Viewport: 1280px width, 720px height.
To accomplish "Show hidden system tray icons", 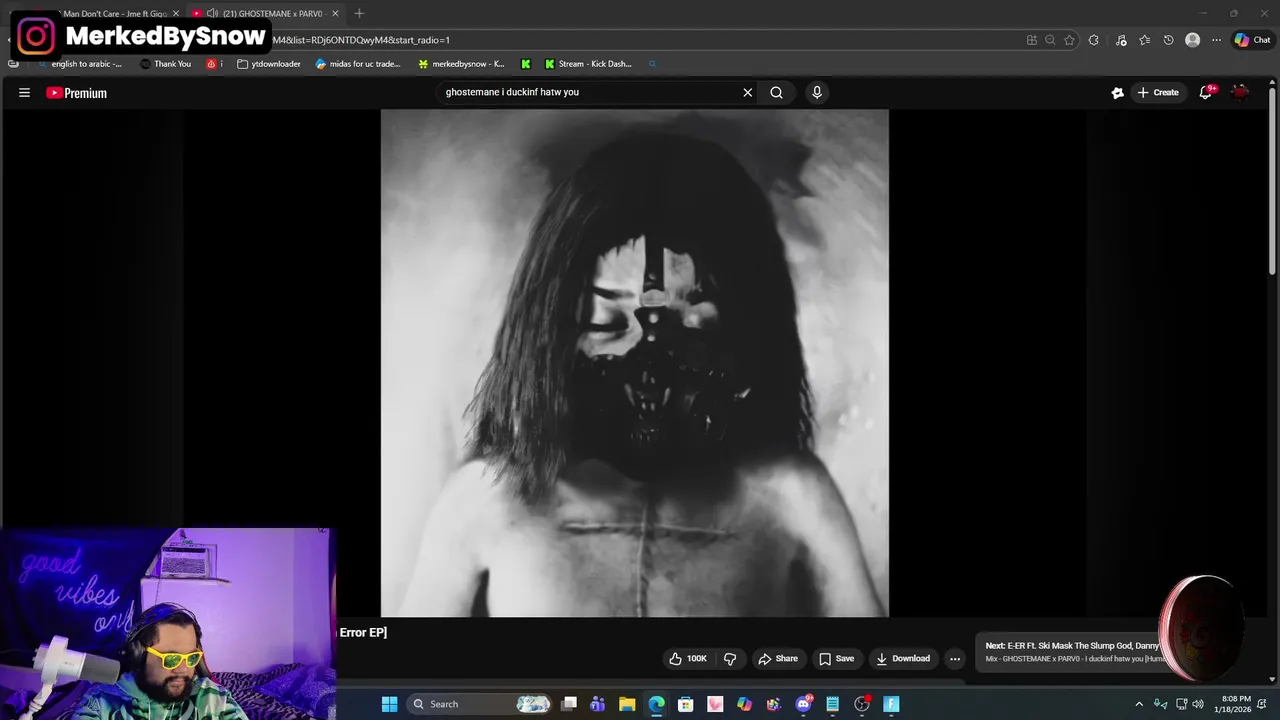I will (x=1138, y=704).
